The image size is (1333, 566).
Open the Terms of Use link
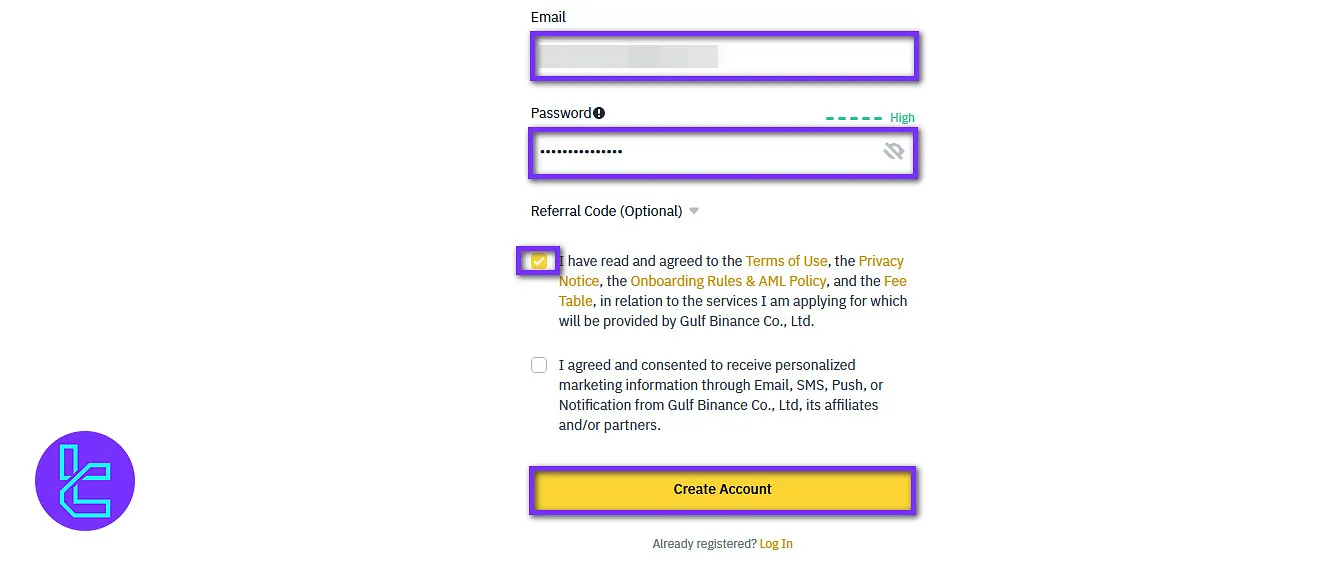786,261
